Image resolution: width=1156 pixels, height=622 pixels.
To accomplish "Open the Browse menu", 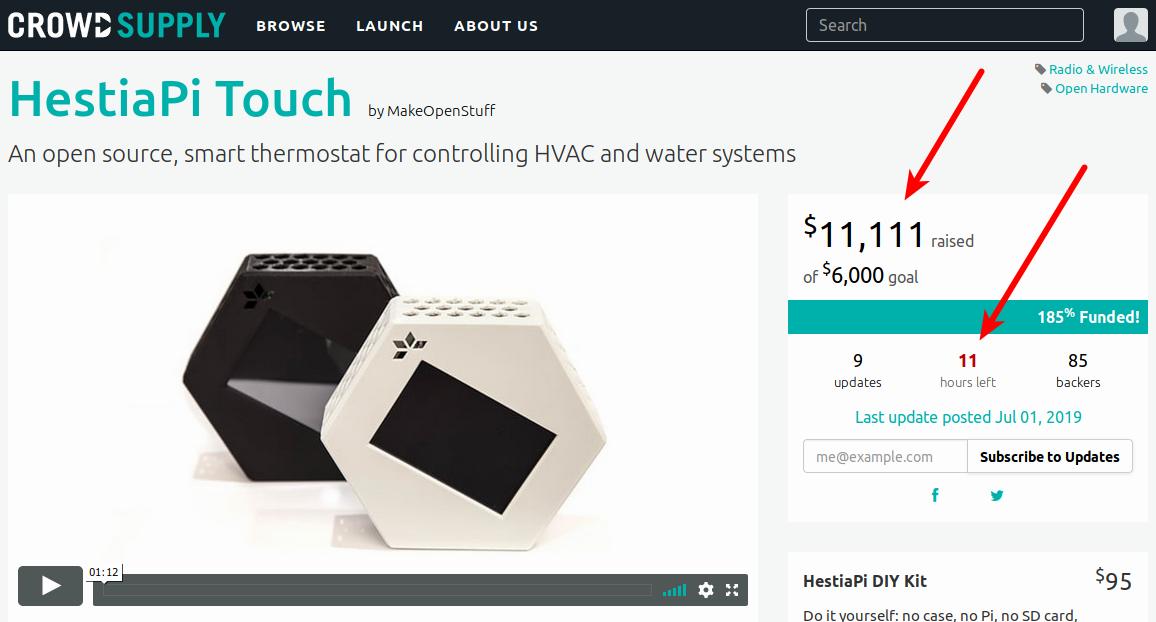I will (290, 26).
